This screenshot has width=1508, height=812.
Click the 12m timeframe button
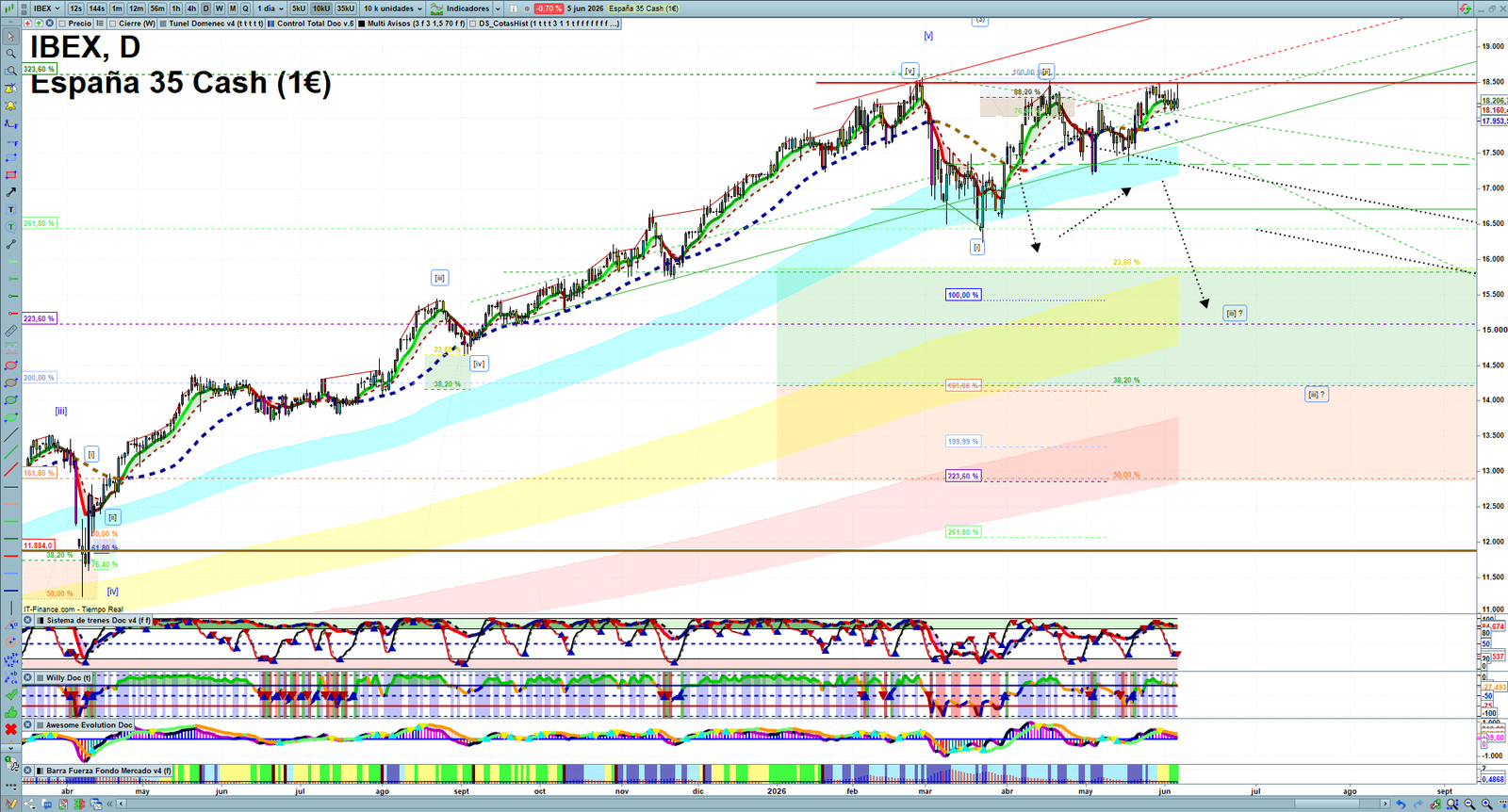click(x=137, y=8)
